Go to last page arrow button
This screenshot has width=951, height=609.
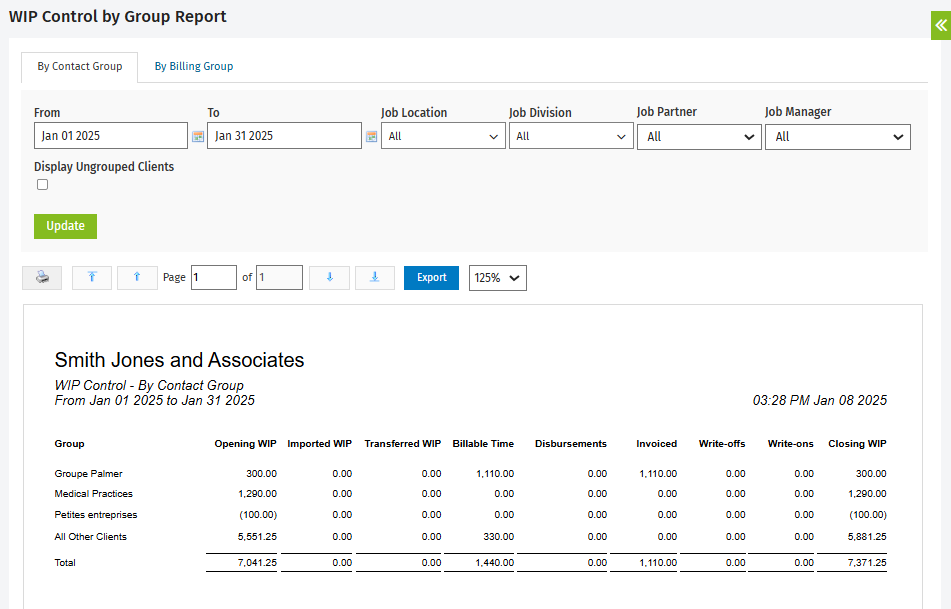click(x=375, y=278)
